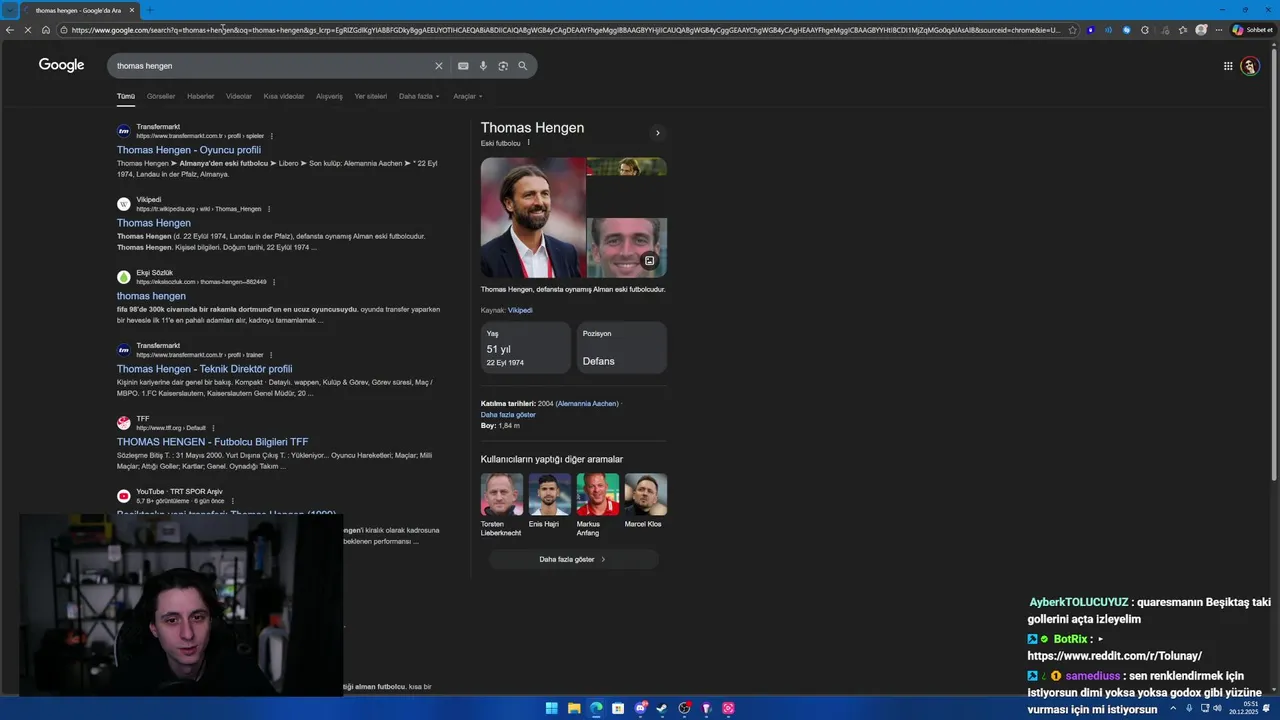This screenshot has width=1280, height=720.
Task: Click the Yaş '51 yıl' info card
Action: click(525, 348)
